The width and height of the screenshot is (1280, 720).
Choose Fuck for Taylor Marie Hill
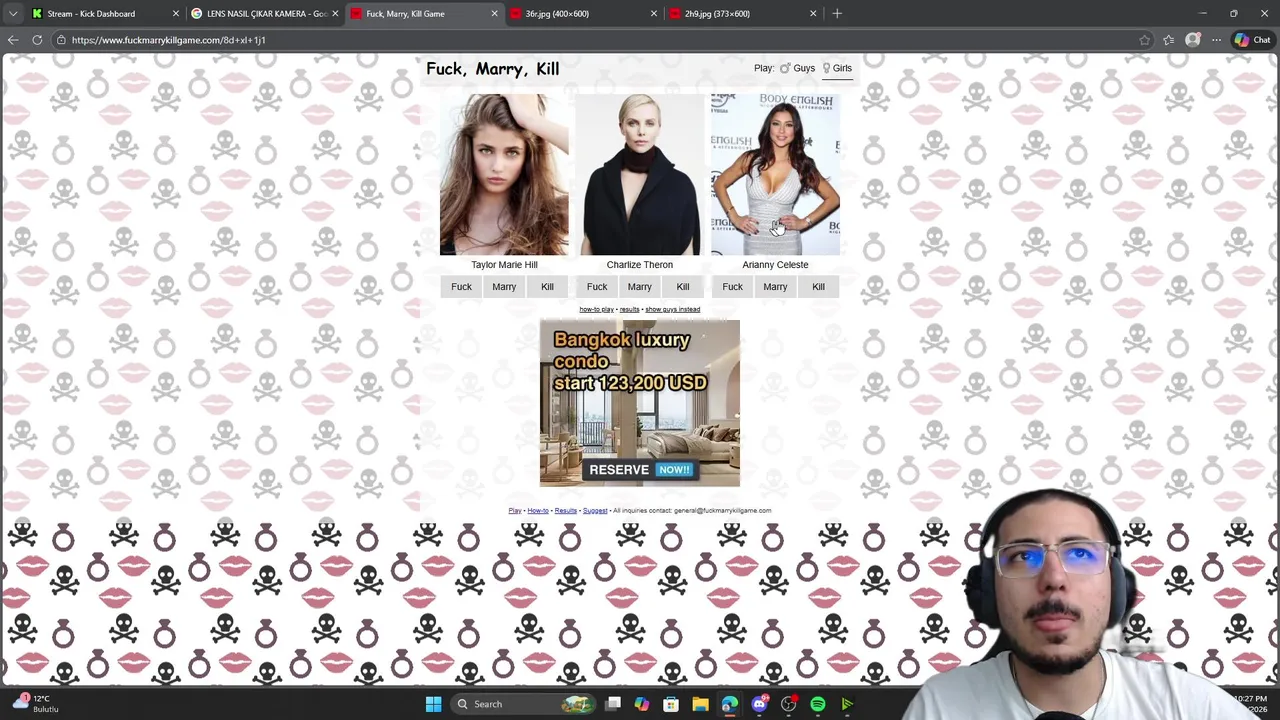461,287
